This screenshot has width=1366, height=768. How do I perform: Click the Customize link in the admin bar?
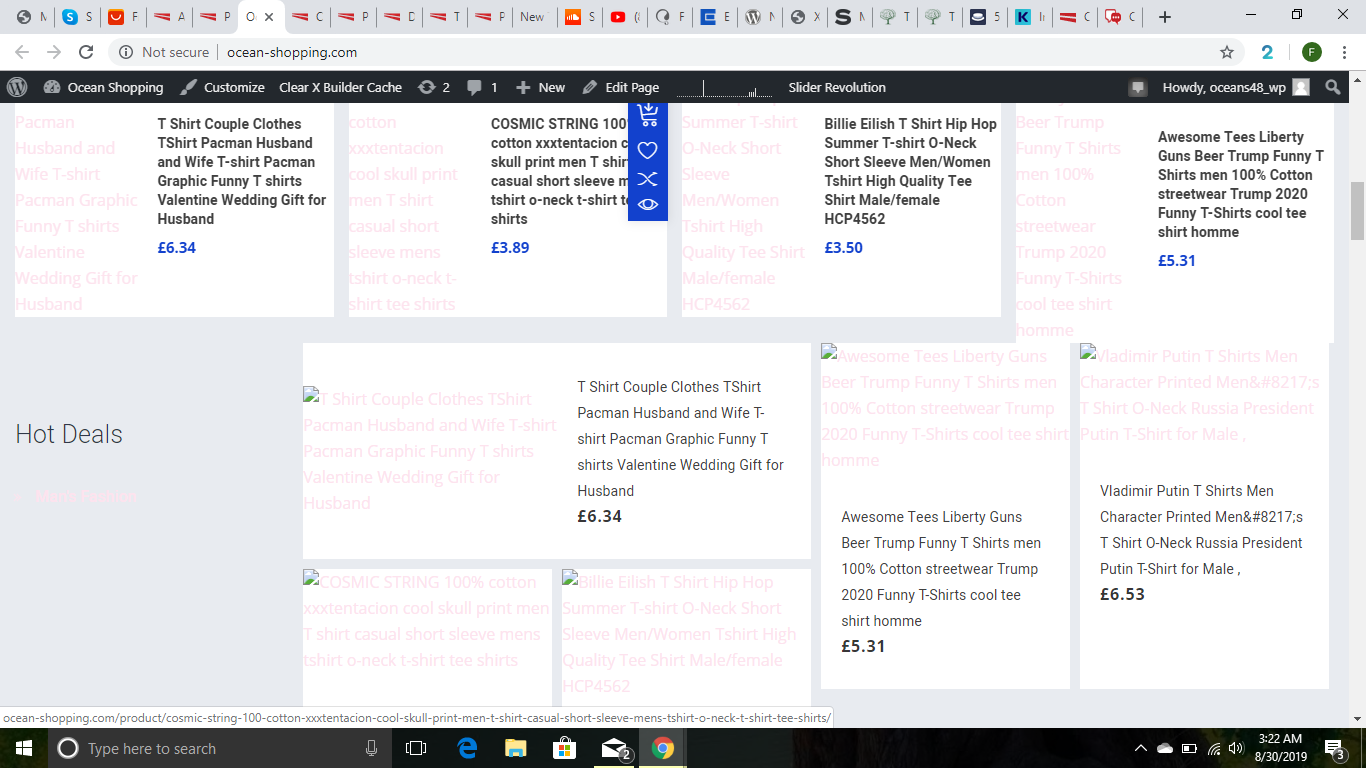click(222, 87)
